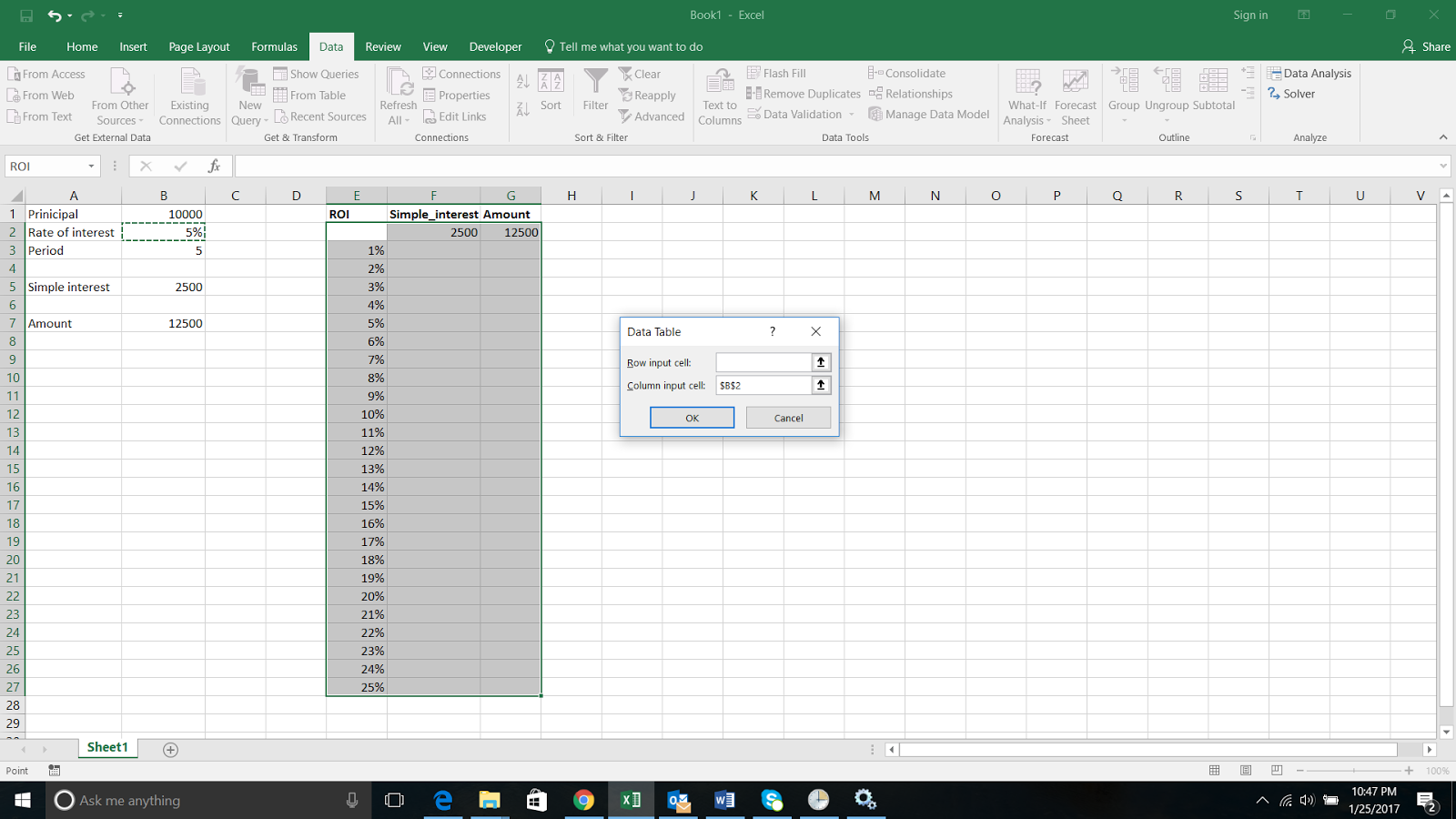Switch to the Formulas tab
Screen dimensions: 1456x819
pyautogui.click(x=274, y=46)
